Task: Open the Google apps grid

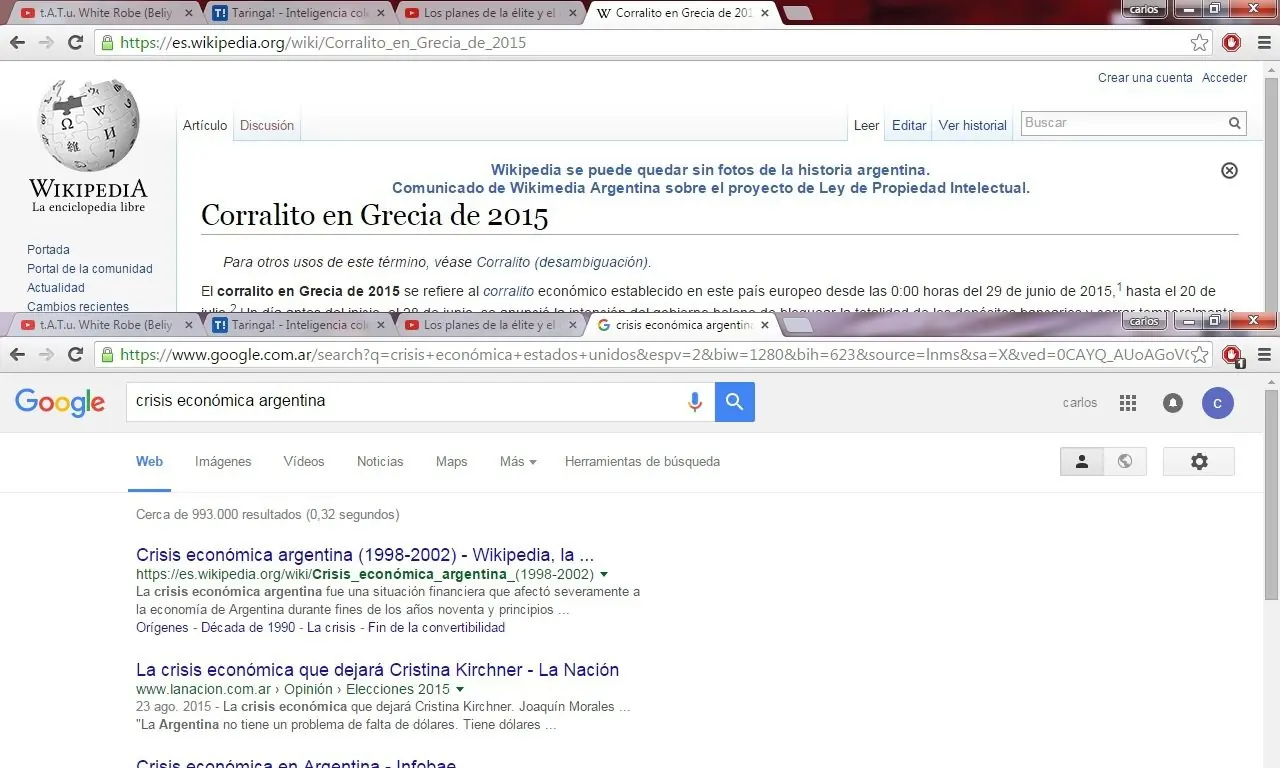Action: coord(1128,403)
